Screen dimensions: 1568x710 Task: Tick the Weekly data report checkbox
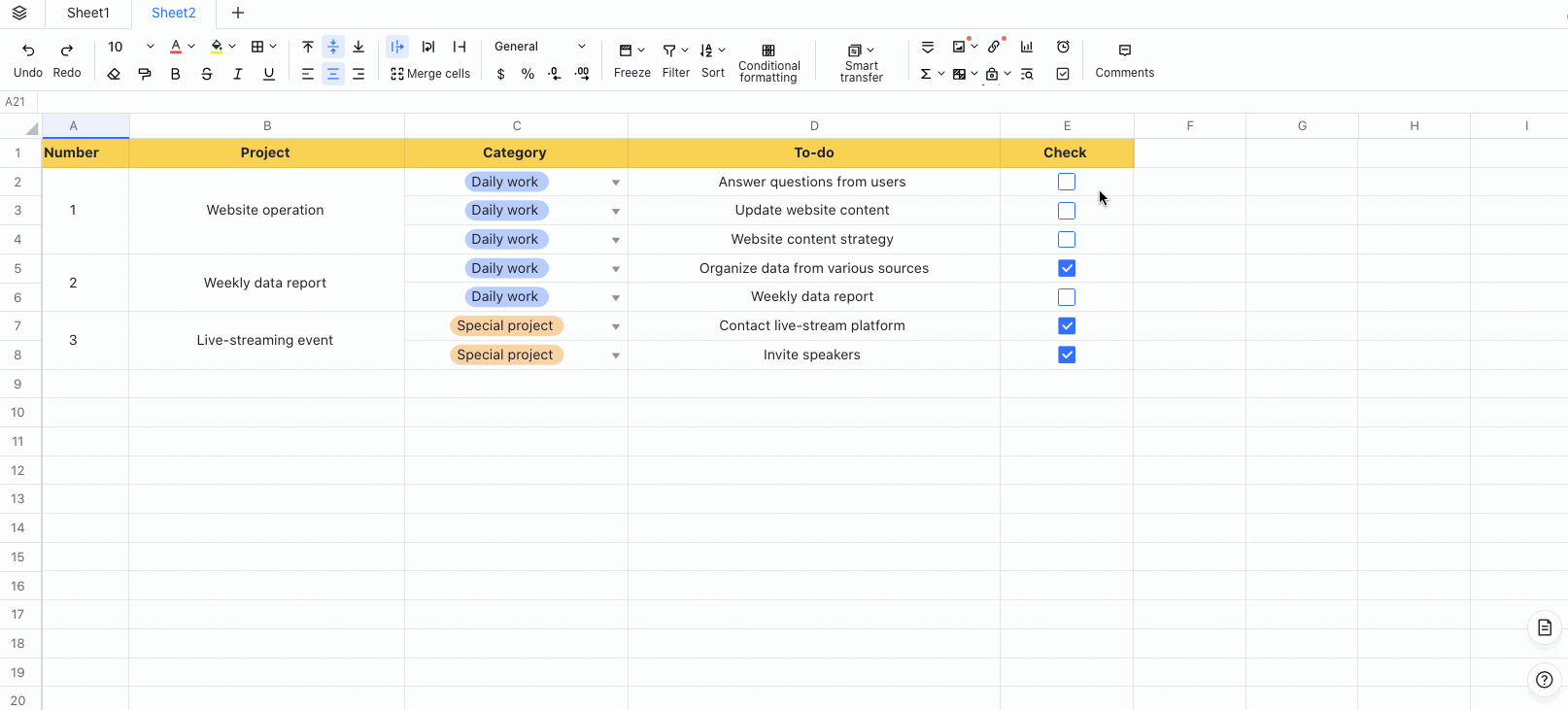tap(1067, 297)
